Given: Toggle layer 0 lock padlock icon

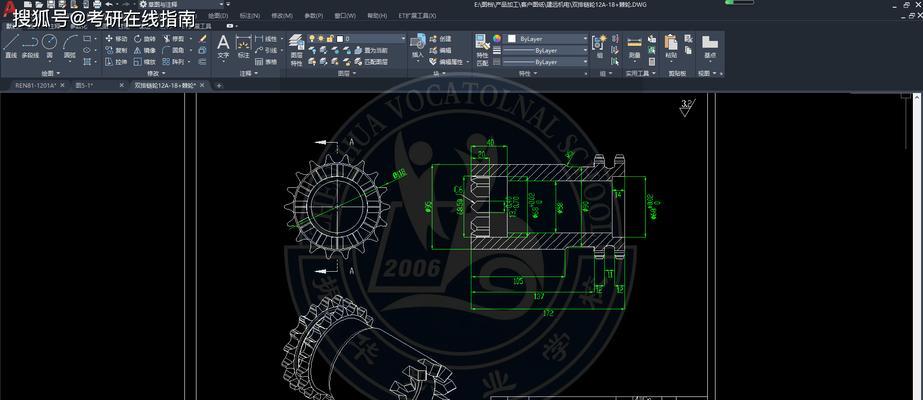Looking at the screenshot, I should [330, 39].
